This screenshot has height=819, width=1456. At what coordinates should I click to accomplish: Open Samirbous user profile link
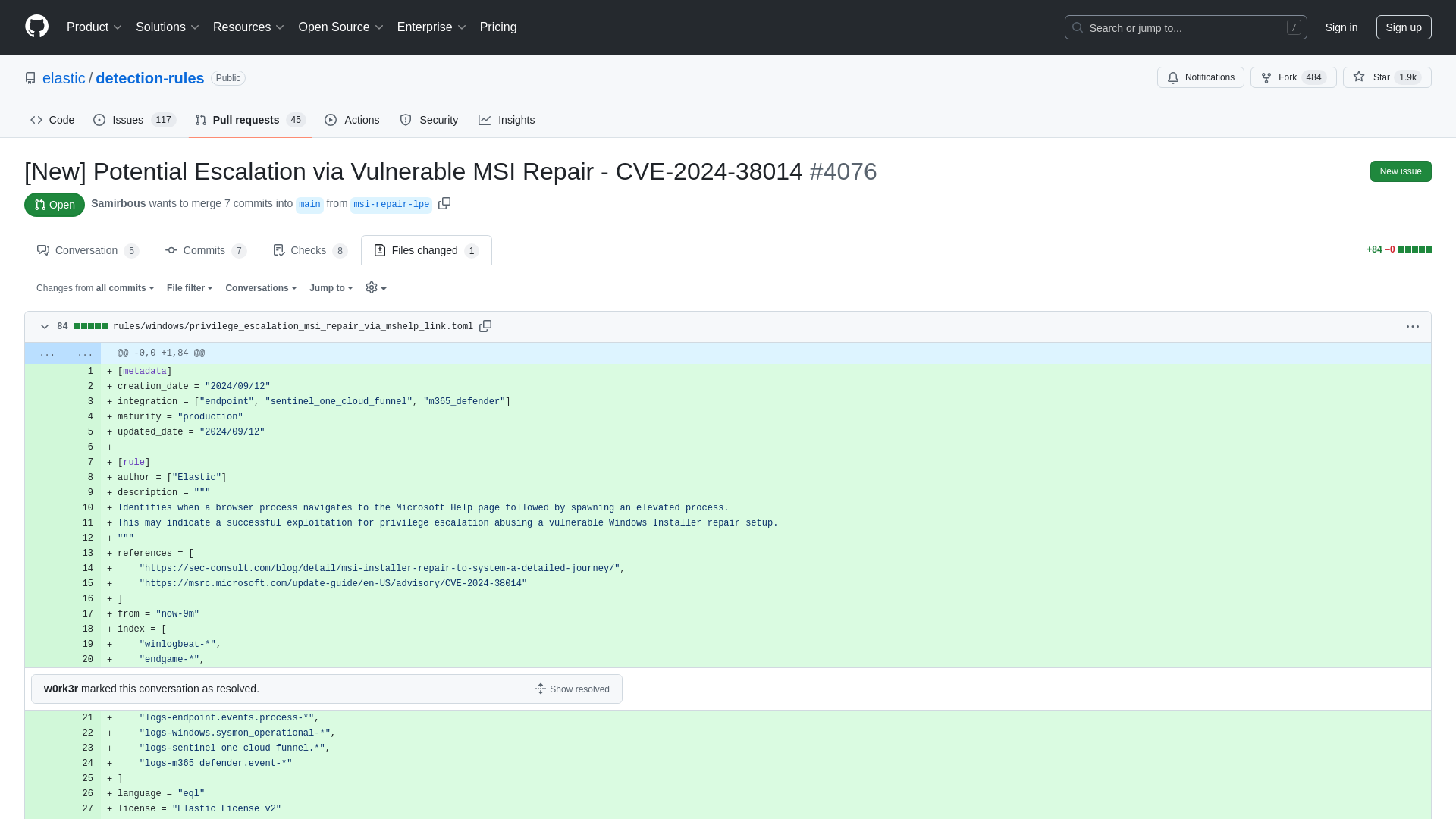click(118, 203)
